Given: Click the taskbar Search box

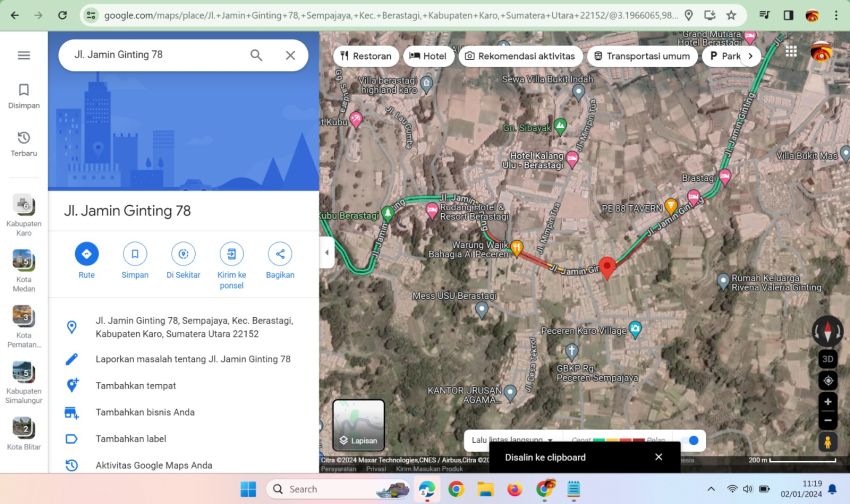Looking at the screenshot, I should (x=339, y=489).
